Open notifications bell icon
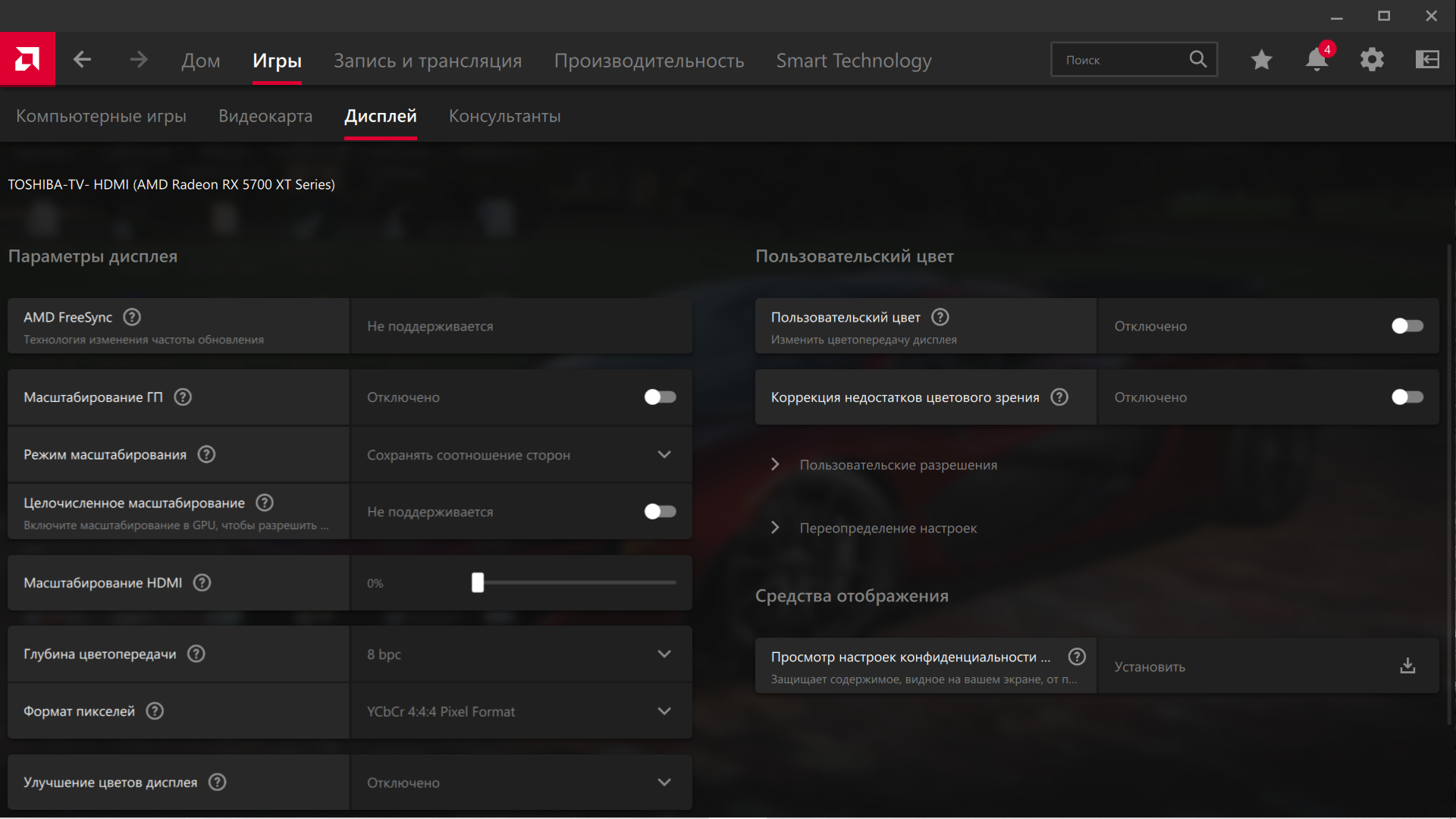Screen dimensions: 1456x819 pos(1317,59)
